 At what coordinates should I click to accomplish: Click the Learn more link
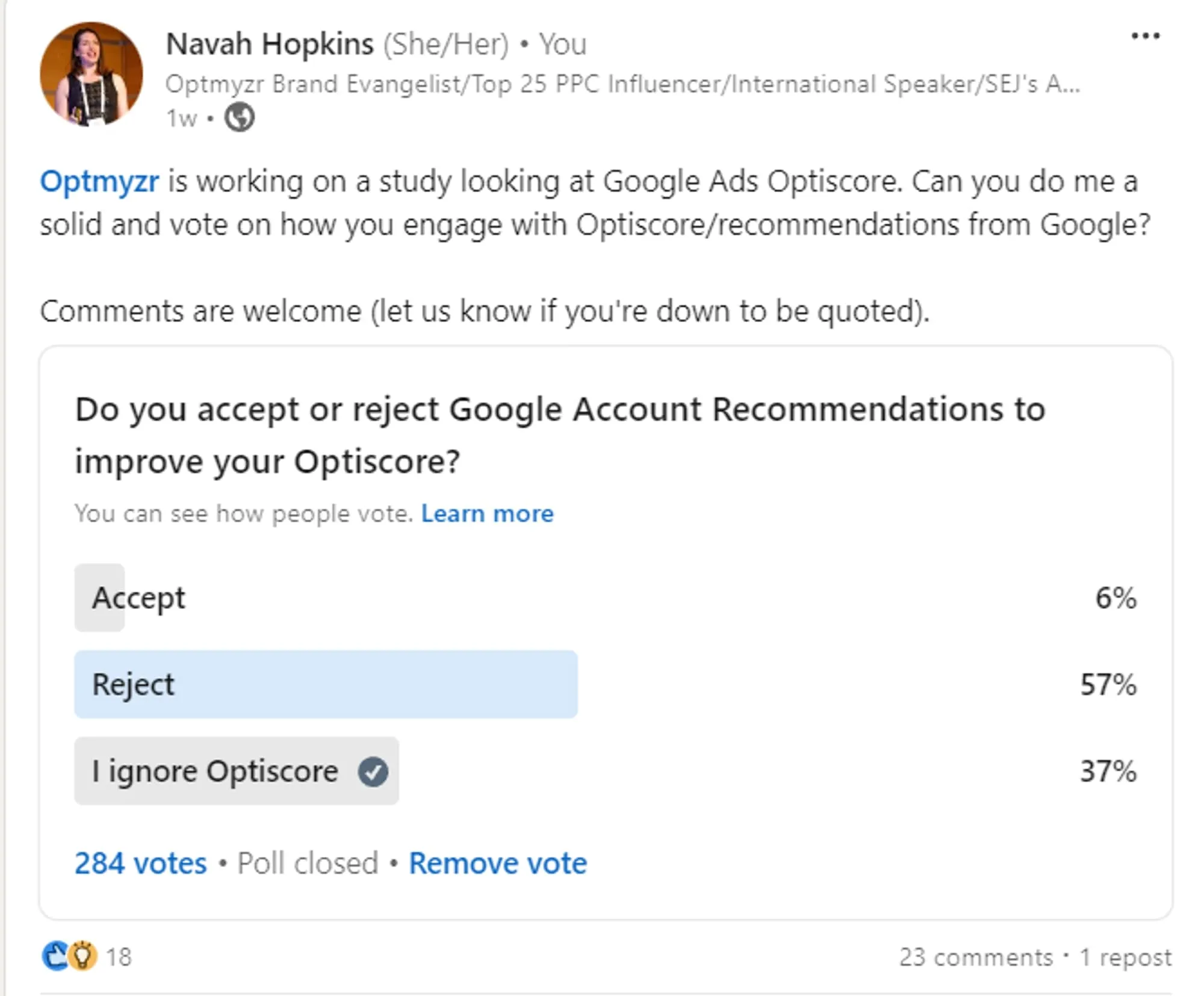point(487,513)
